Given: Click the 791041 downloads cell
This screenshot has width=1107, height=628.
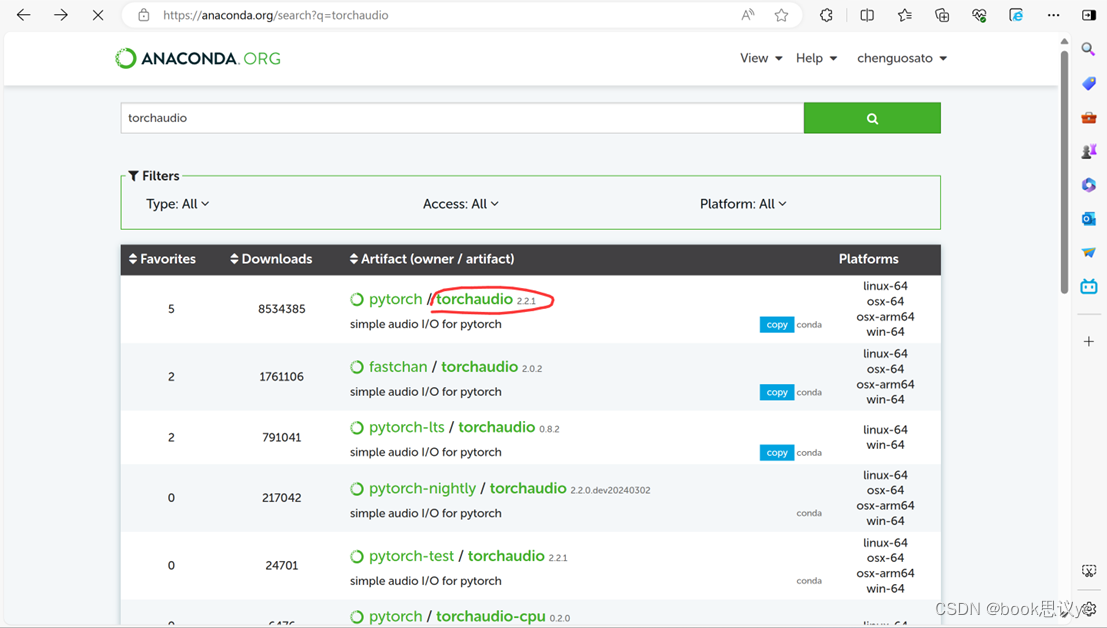Looking at the screenshot, I should click(282, 437).
